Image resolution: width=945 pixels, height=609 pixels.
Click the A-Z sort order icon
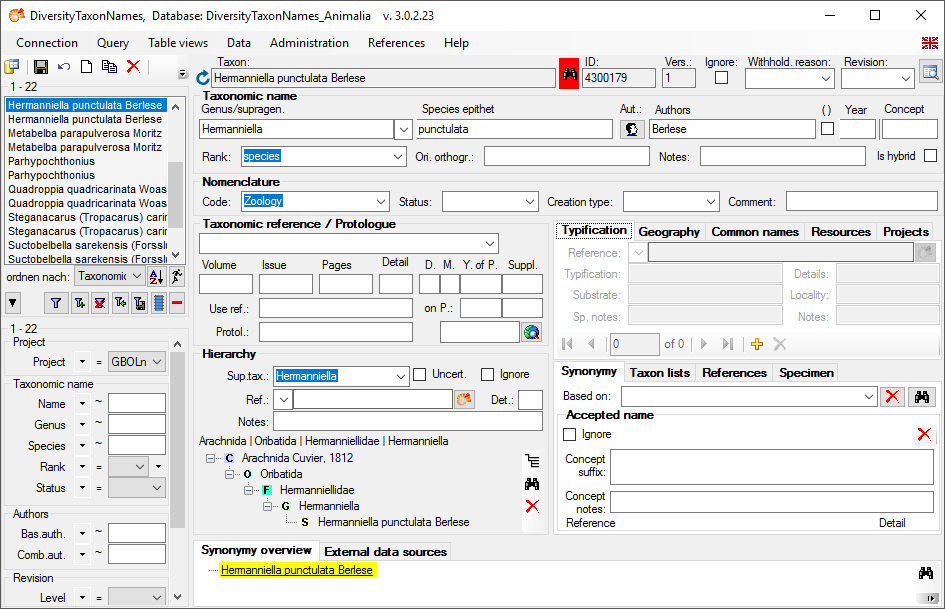(156, 277)
